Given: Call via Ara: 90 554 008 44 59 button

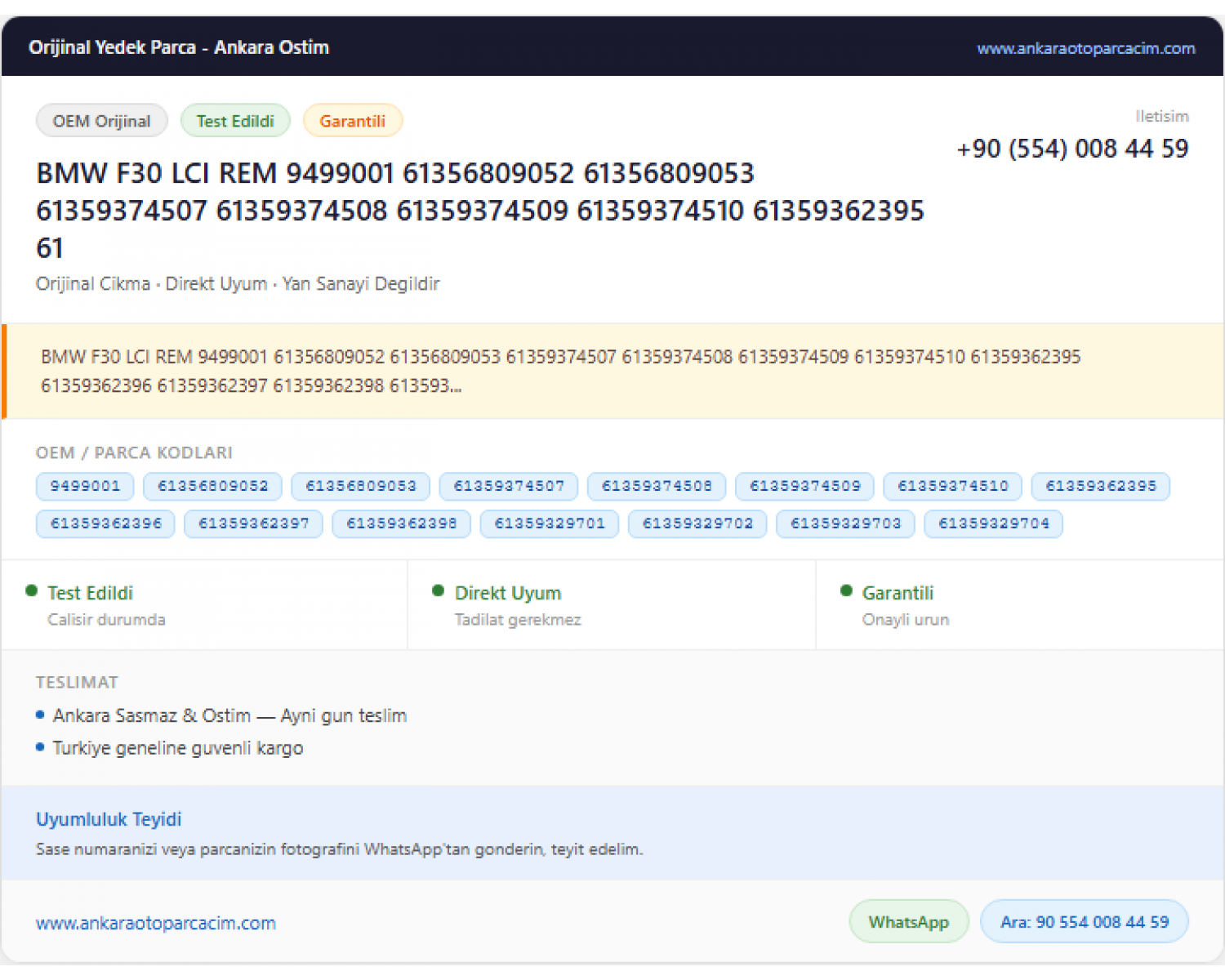Looking at the screenshot, I should (x=1085, y=921).
